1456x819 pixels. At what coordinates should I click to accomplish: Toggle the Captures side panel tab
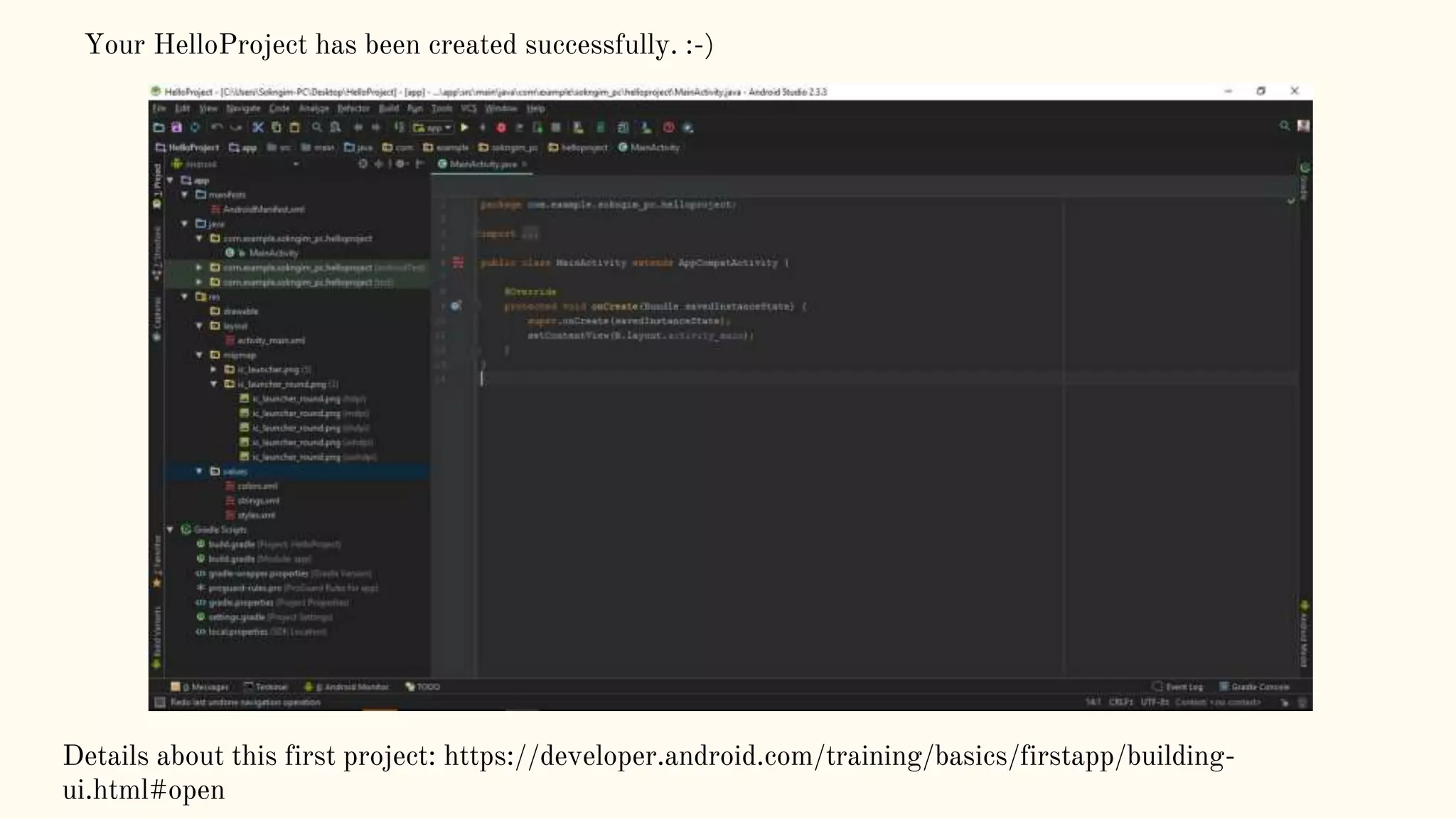tap(157, 320)
